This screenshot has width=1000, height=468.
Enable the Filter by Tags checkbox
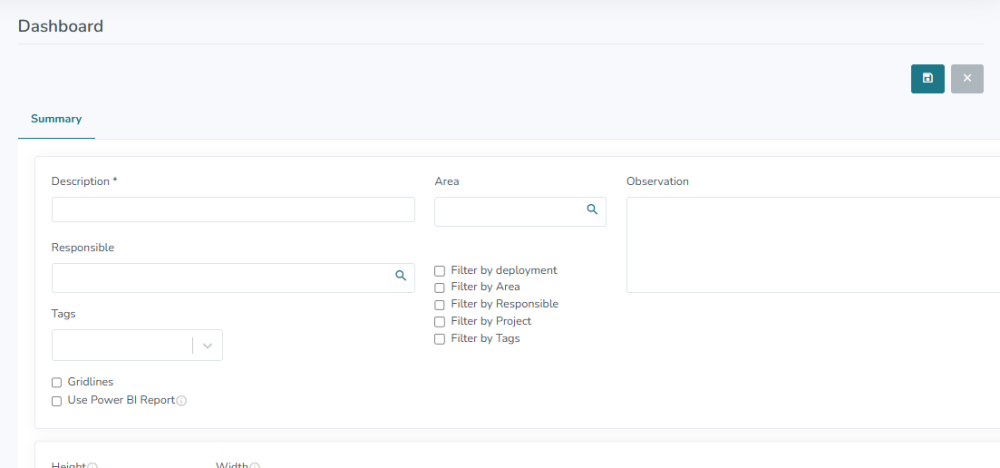pyautogui.click(x=440, y=339)
